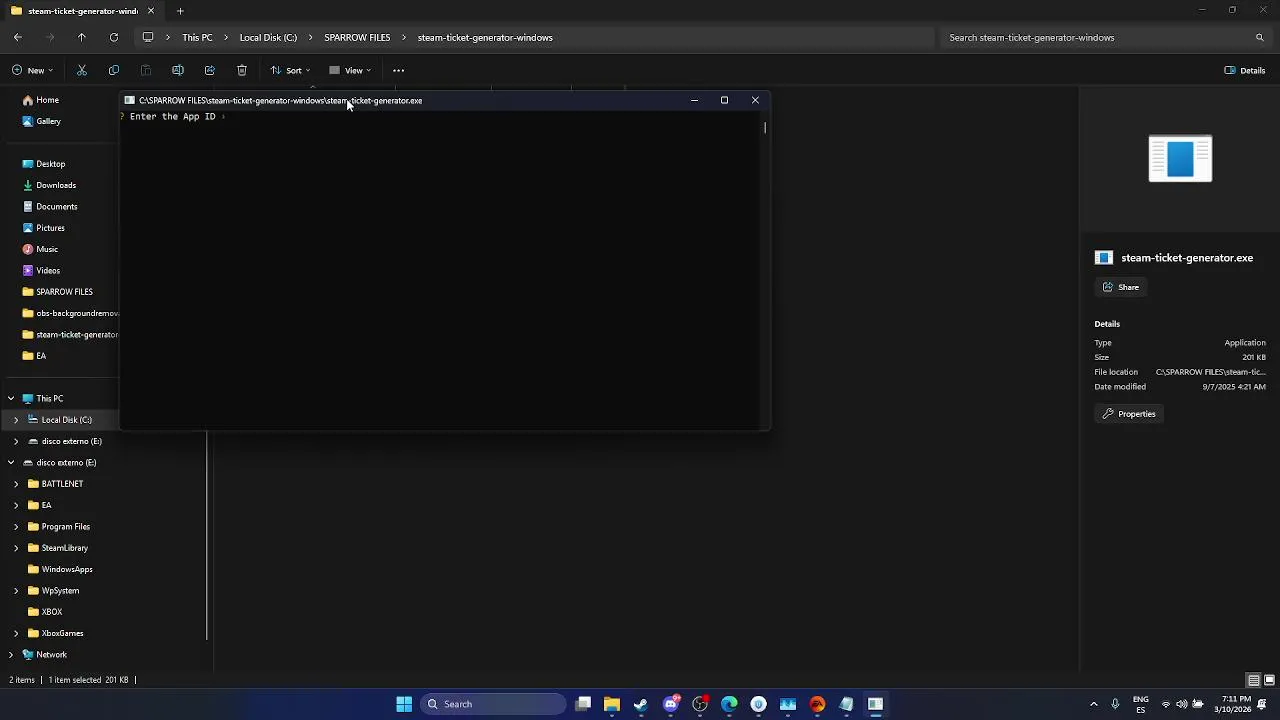Image resolution: width=1280 pixels, height=720 pixels.
Task: Launch Steam from the taskbar
Action: coord(641,704)
